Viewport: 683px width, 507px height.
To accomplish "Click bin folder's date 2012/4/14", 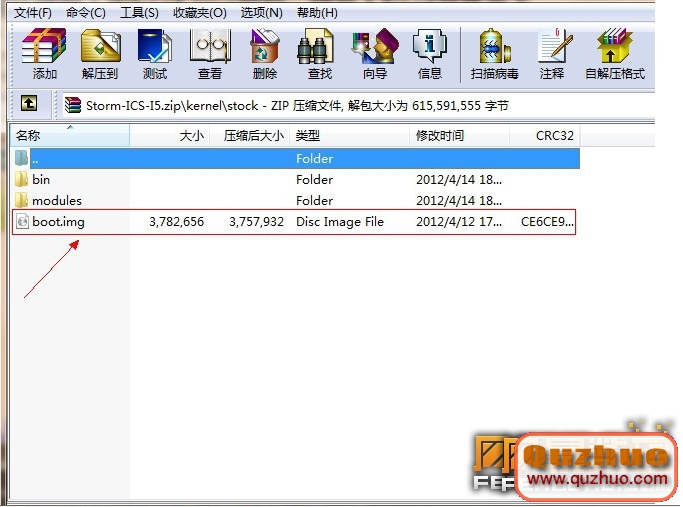I will click(459, 179).
